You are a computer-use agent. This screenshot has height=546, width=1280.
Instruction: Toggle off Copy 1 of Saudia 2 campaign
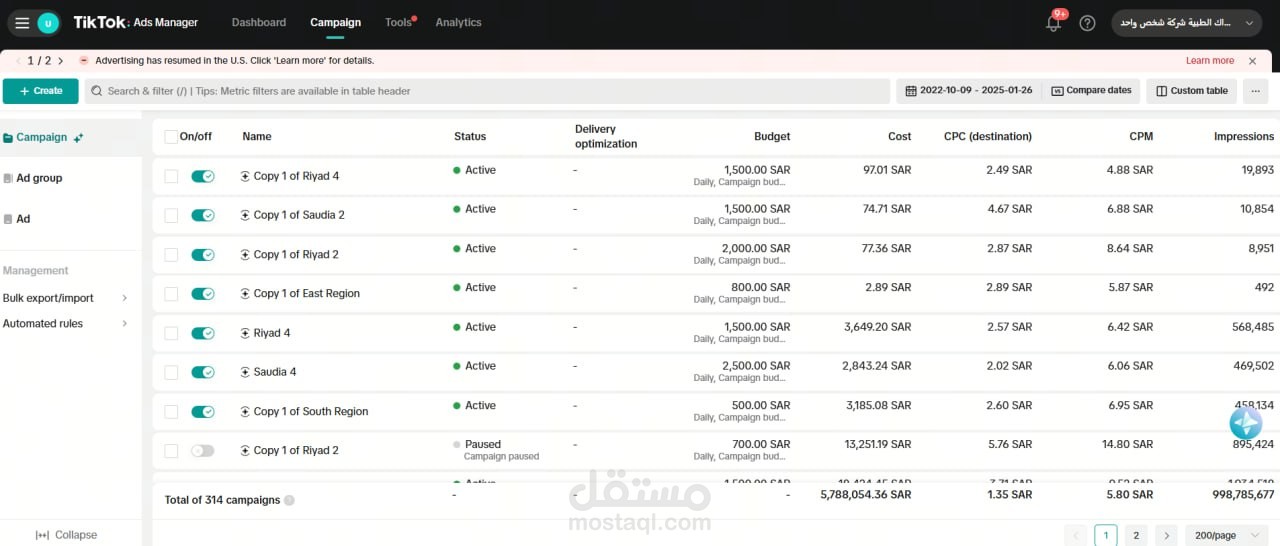[203, 215]
